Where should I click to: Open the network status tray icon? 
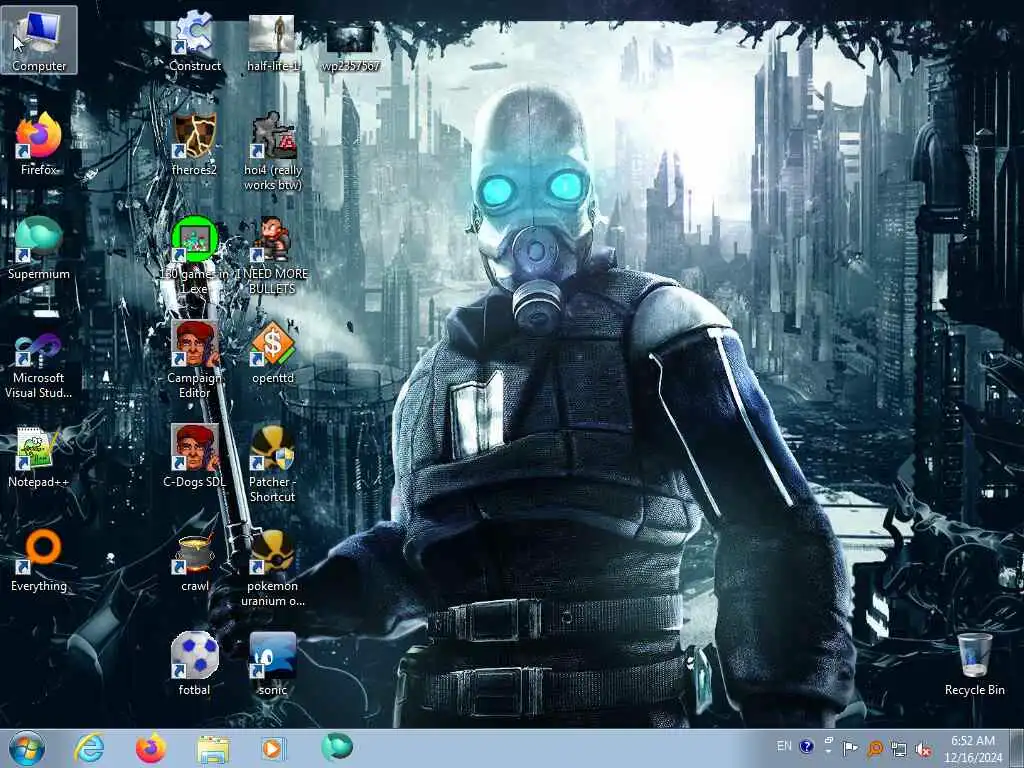point(899,749)
